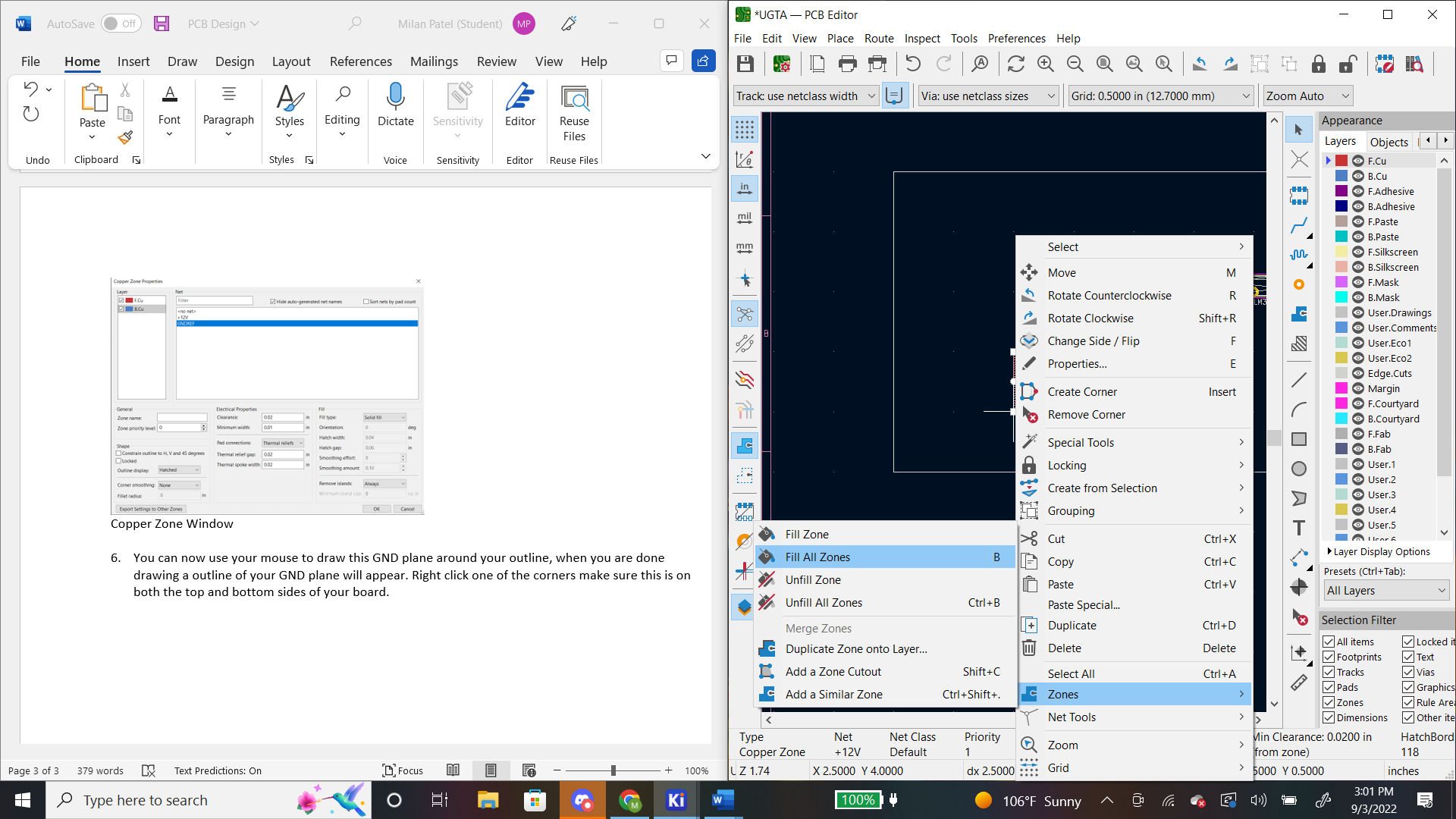Refresh the PCB view
This screenshot has height=819, width=1456.
pyautogui.click(x=1016, y=64)
